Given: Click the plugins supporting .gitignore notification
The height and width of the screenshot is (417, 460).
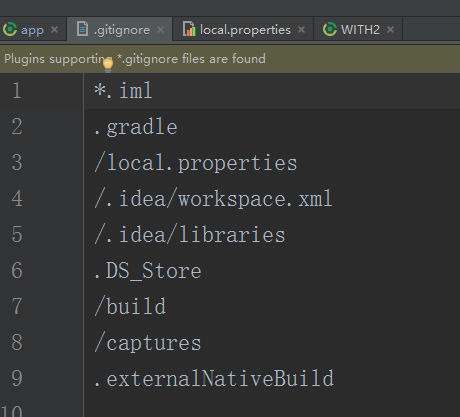Looking at the screenshot, I should click(135, 59).
